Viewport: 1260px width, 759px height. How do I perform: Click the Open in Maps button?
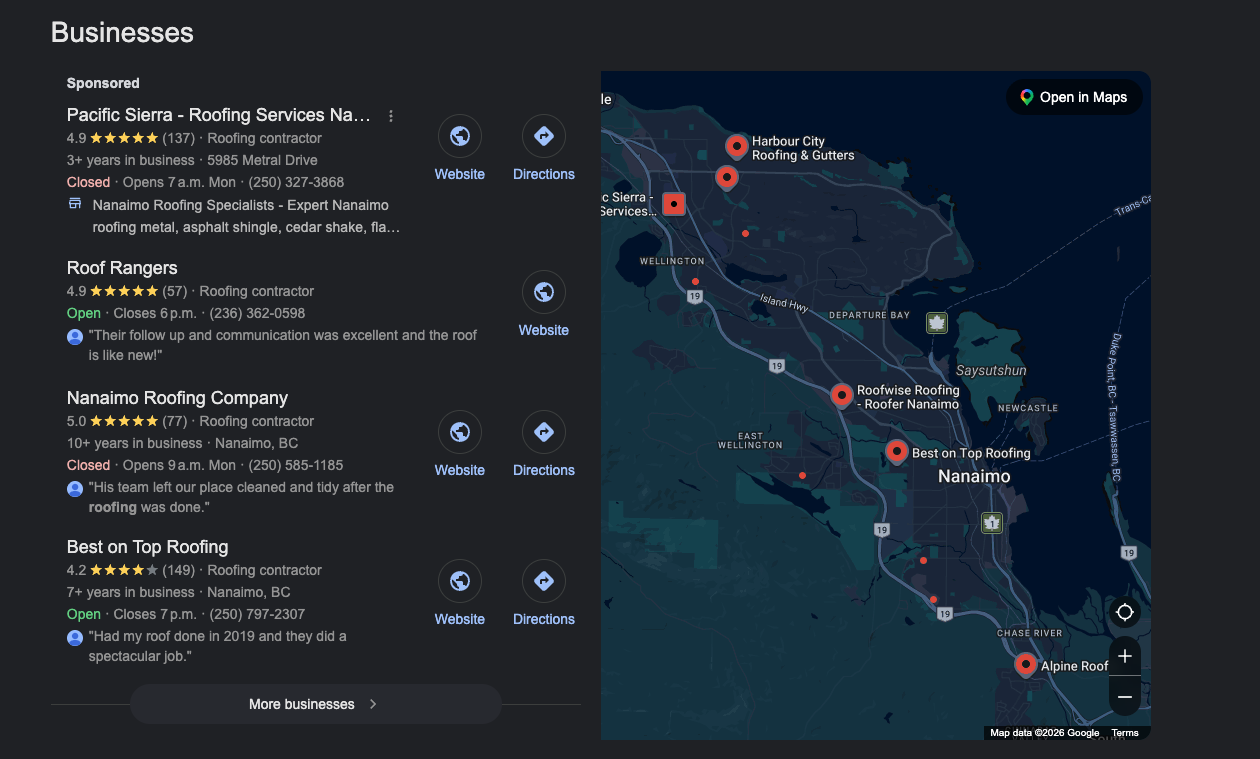pyautogui.click(x=1074, y=97)
